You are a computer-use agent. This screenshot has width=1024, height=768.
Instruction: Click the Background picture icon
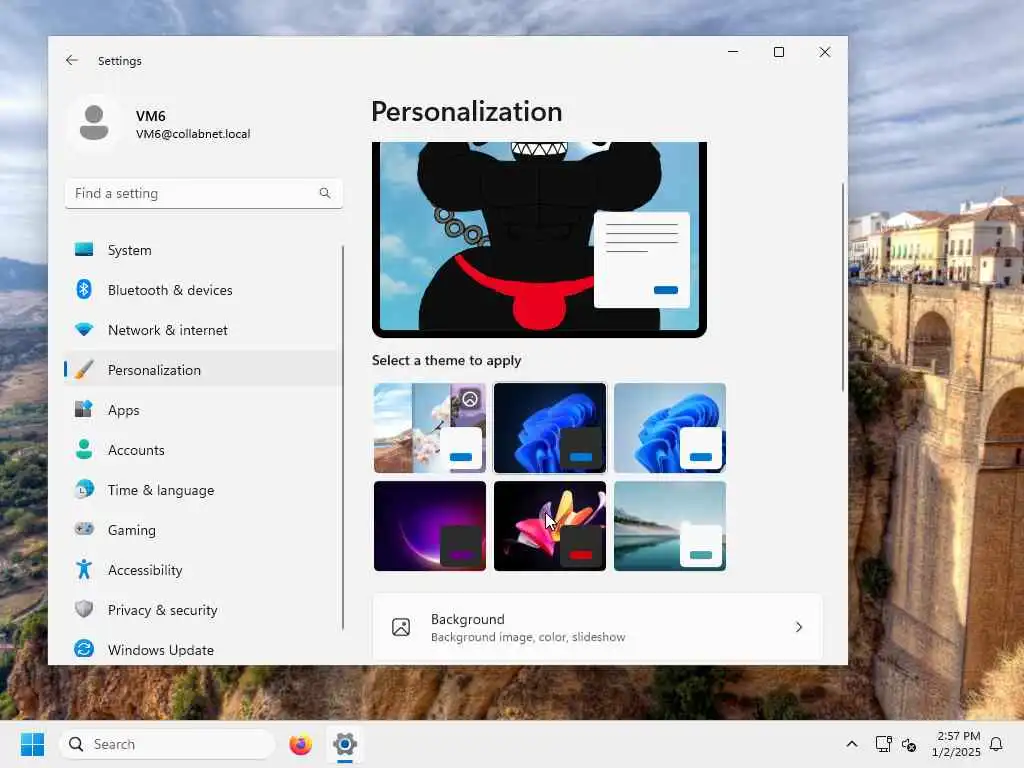tap(401, 627)
